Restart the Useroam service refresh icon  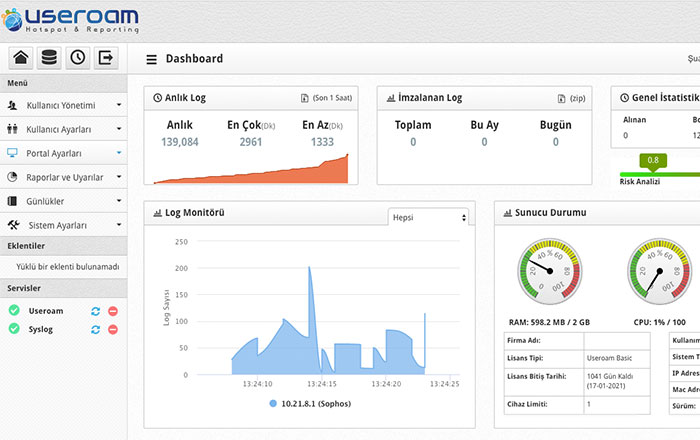tap(96, 311)
